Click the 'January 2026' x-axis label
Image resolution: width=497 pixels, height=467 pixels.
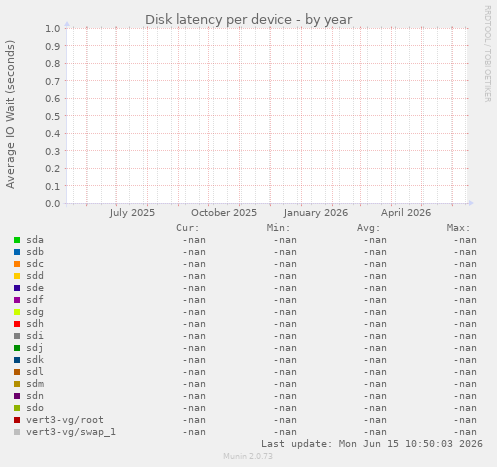tap(316, 213)
